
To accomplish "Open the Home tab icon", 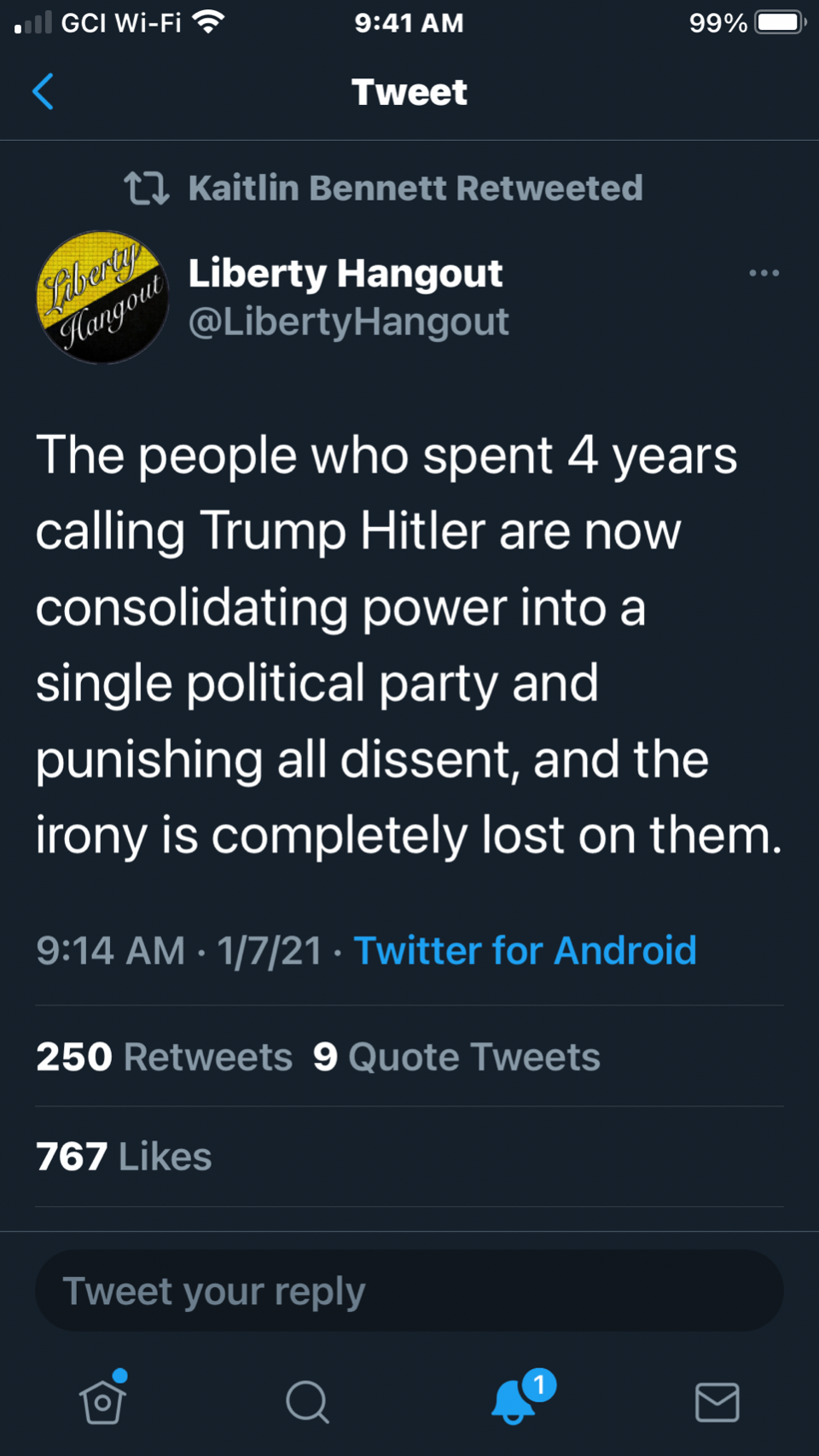I will [x=103, y=1401].
